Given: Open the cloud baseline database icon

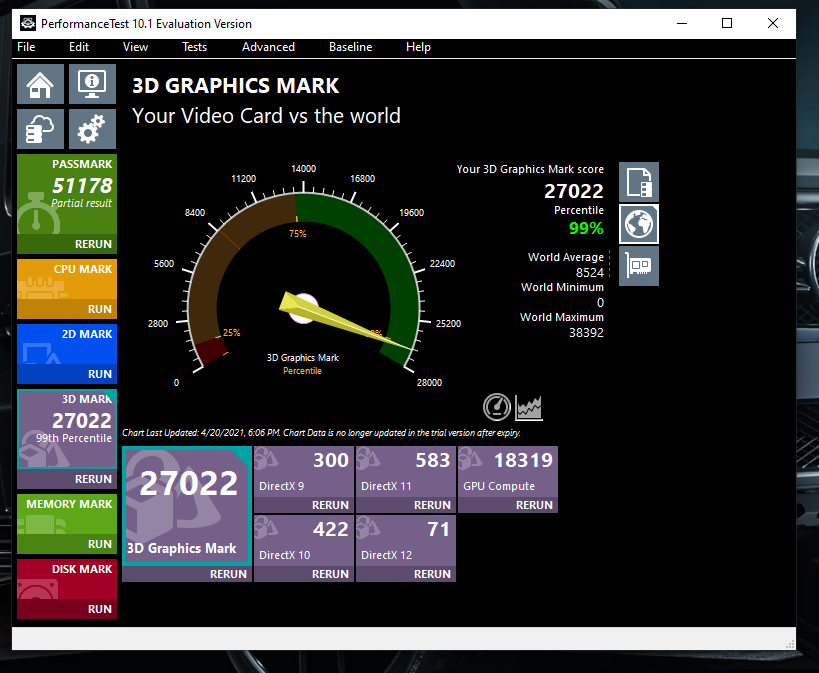Looking at the screenshot, I should coord(40,129).
